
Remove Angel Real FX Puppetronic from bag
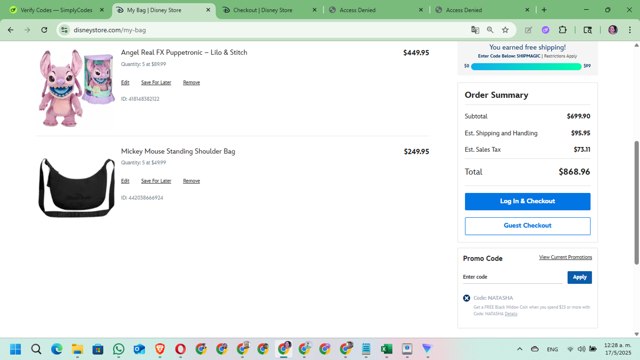click(x=191, y=82)
